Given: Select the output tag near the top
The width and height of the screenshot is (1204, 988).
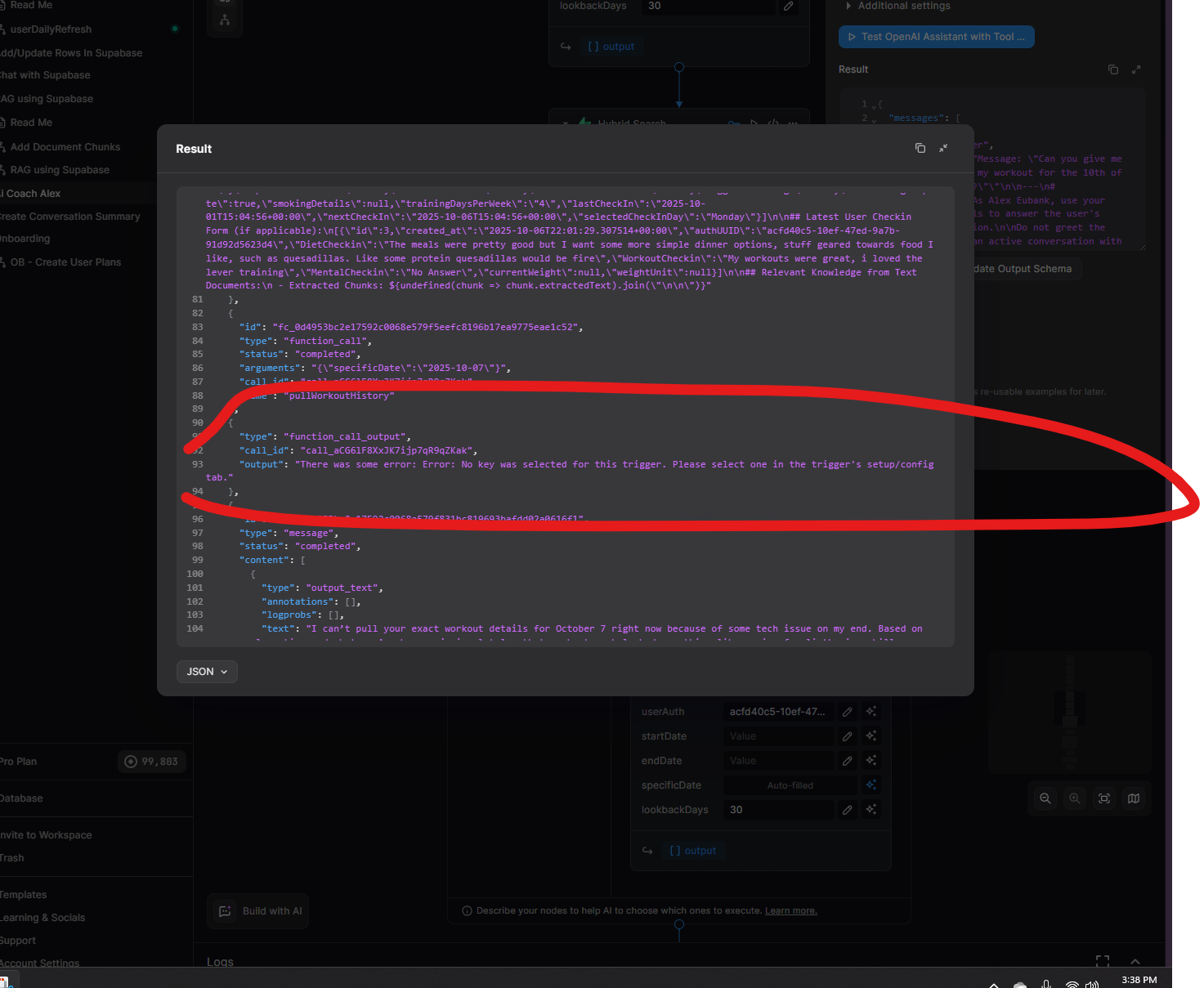Looking at the screenshot, I should pyautogui.click(x=611, y=47).
